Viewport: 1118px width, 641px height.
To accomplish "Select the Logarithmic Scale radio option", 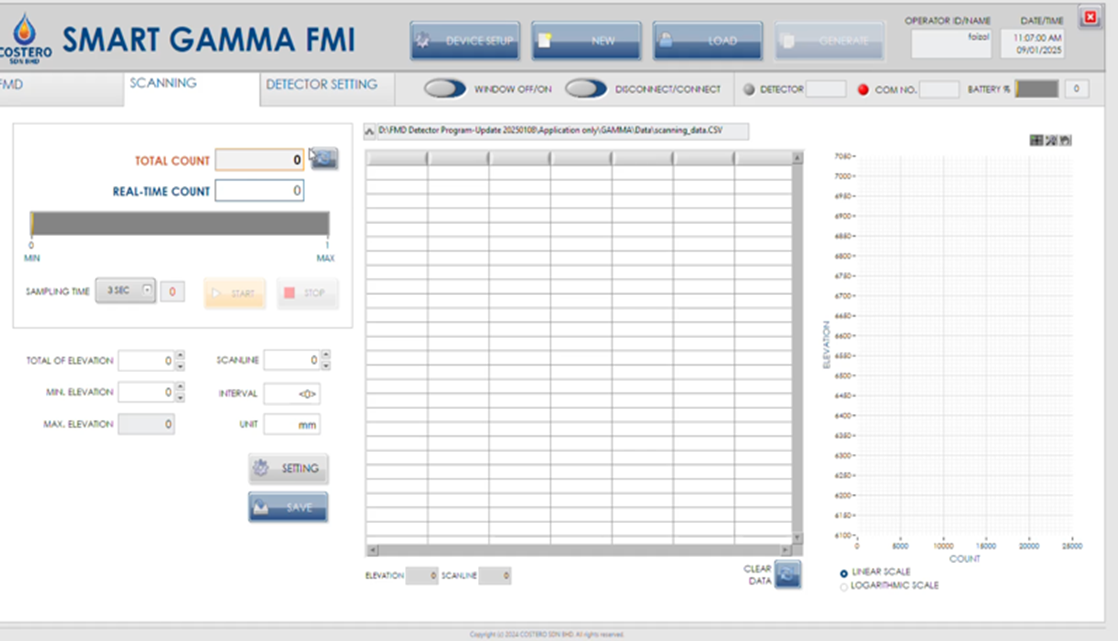I will click(x=844, y=586).
